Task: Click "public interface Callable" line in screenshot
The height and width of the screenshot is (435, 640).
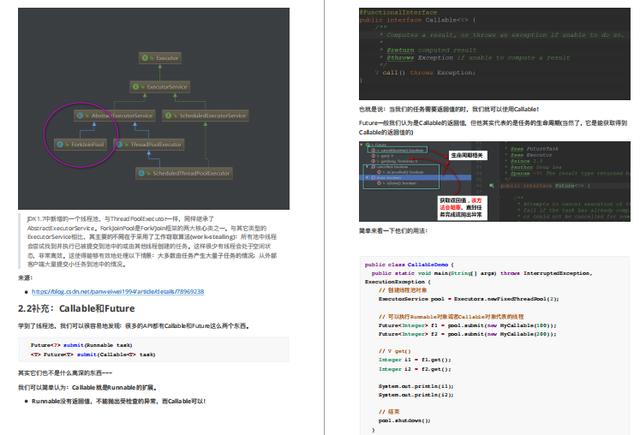Action: click(x=418, y=20)
